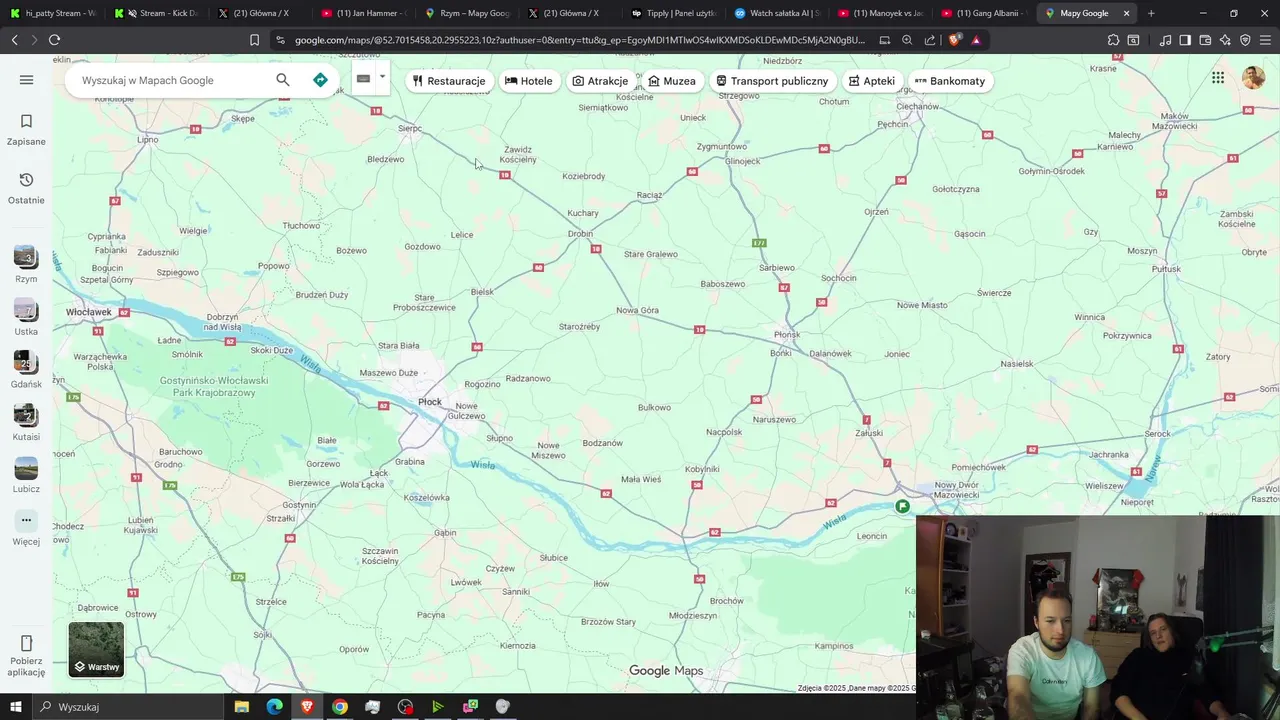Open browser extensions puzzle icon
Screen dimensions: 1280x720
[1113, 40]
